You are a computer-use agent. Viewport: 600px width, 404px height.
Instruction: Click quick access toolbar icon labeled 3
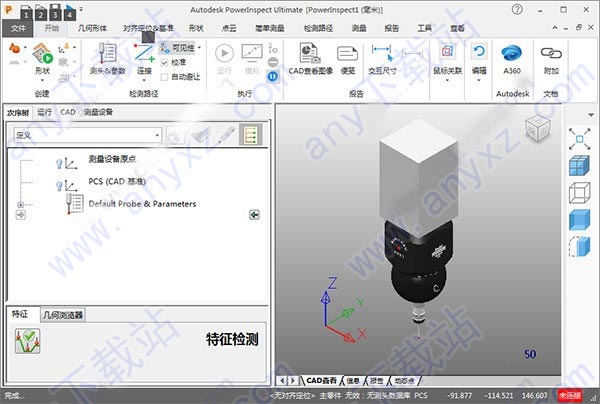55,12
